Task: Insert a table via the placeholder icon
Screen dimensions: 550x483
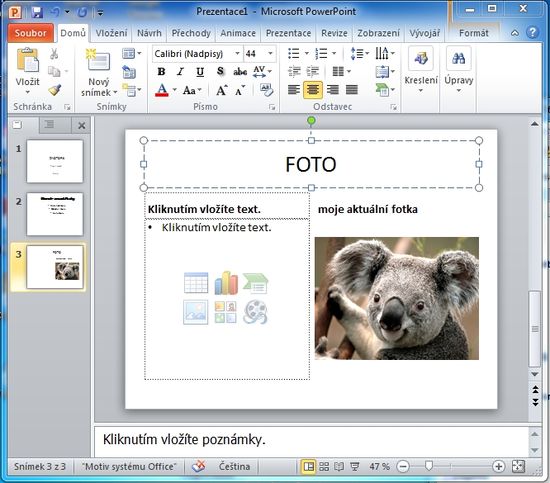Action: [196, 283]
